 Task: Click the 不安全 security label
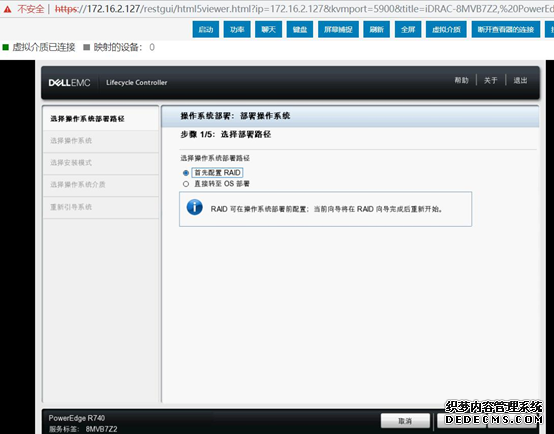[x=30, y=9]
